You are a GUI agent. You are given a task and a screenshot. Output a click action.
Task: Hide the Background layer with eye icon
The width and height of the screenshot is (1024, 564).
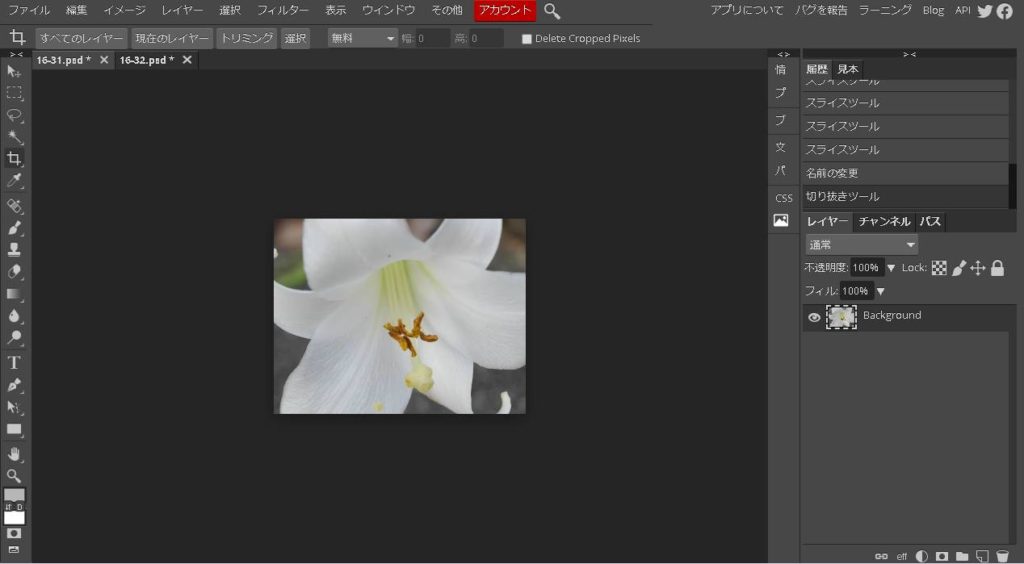[x=814, y=317]
